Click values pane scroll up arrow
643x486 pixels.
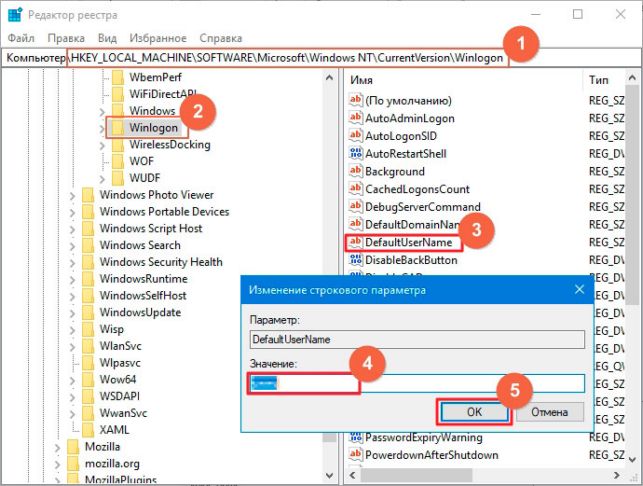tap(632, 77)
